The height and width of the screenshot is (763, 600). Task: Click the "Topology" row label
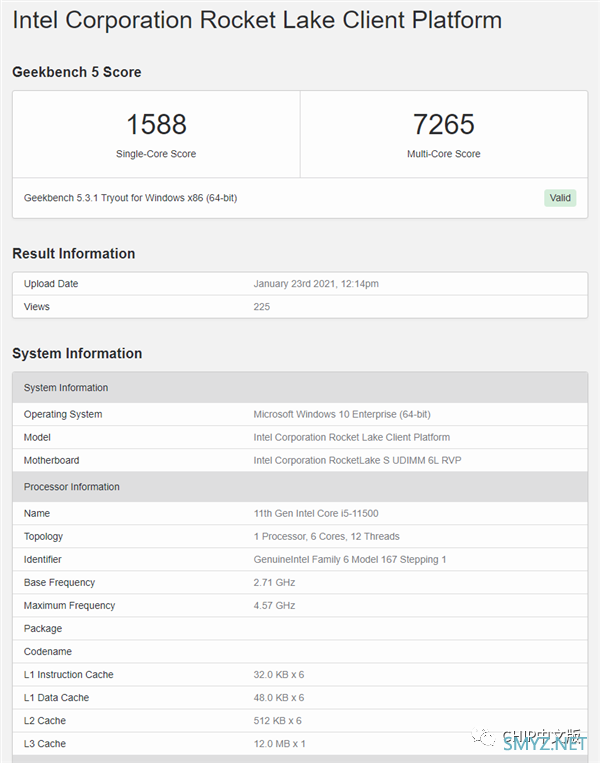point(43,537)
